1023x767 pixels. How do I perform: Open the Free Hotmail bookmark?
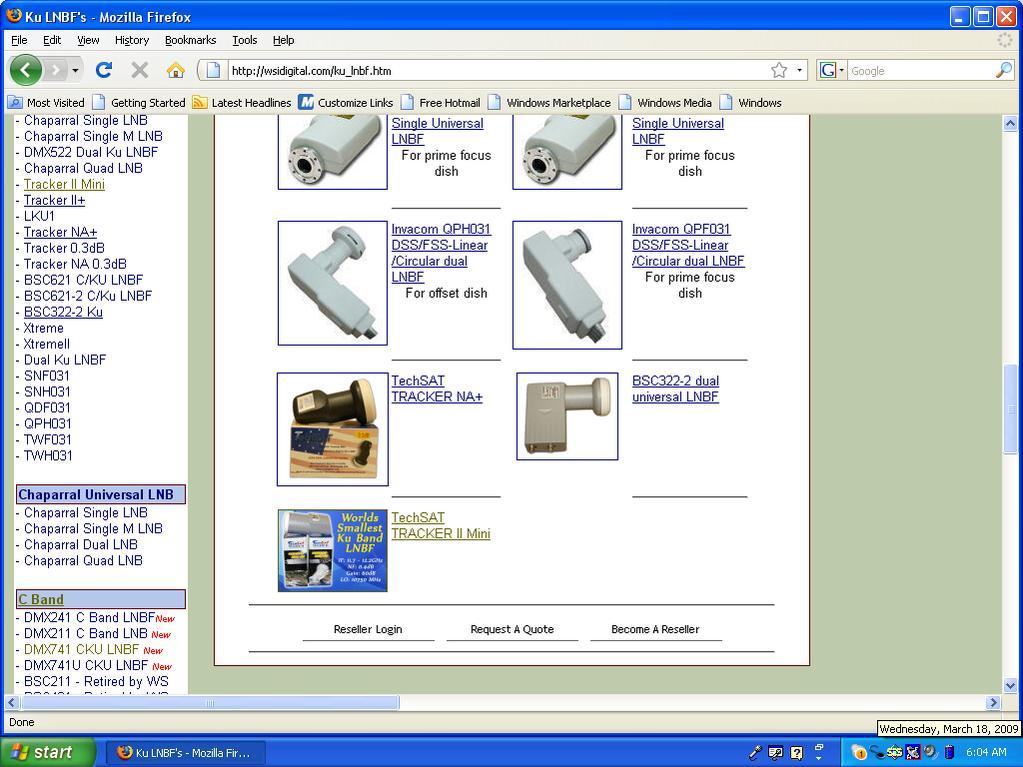pyautogui.click(x=441, y=102)
